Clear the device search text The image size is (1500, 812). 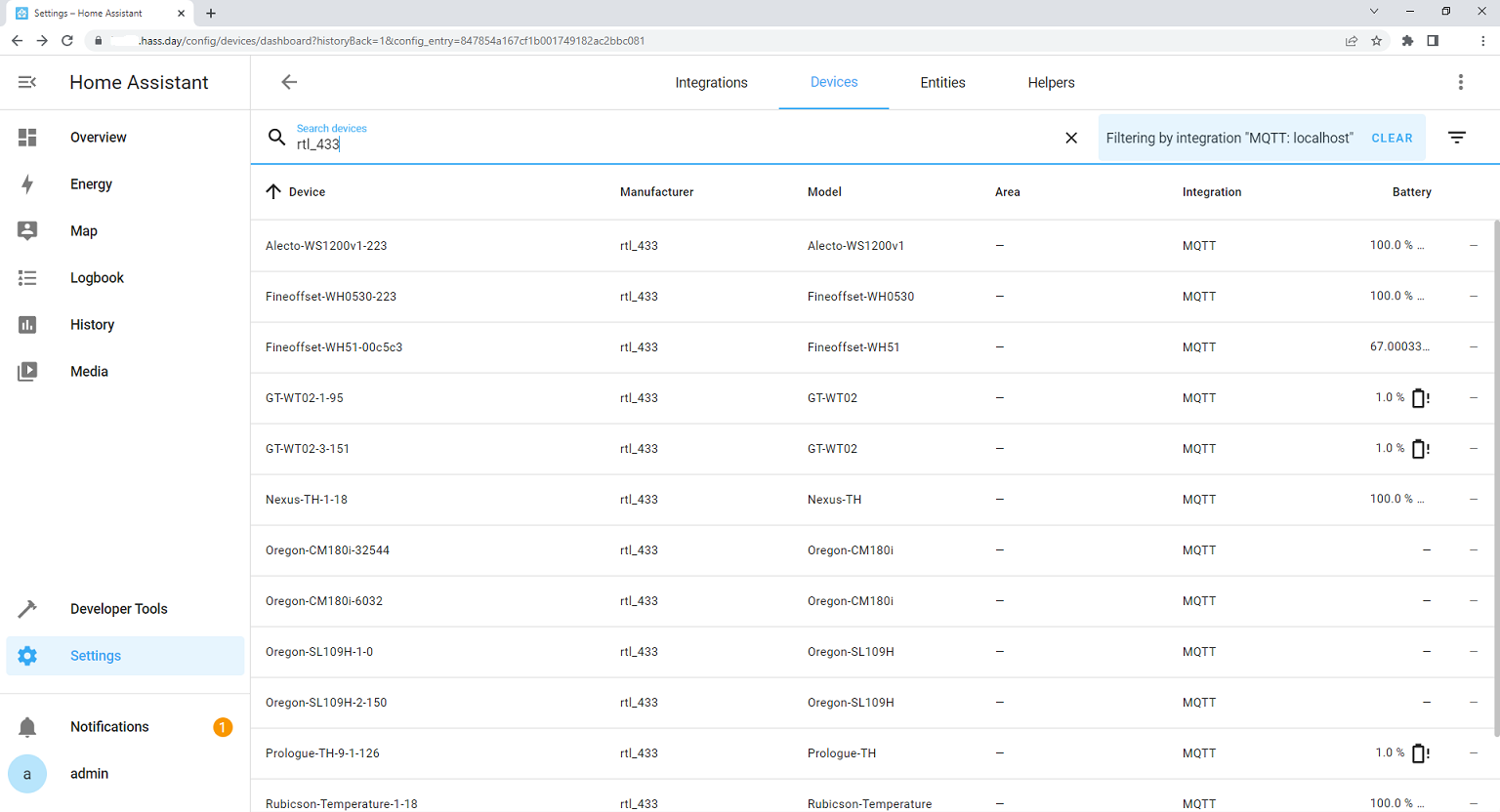coord(1071,139)
